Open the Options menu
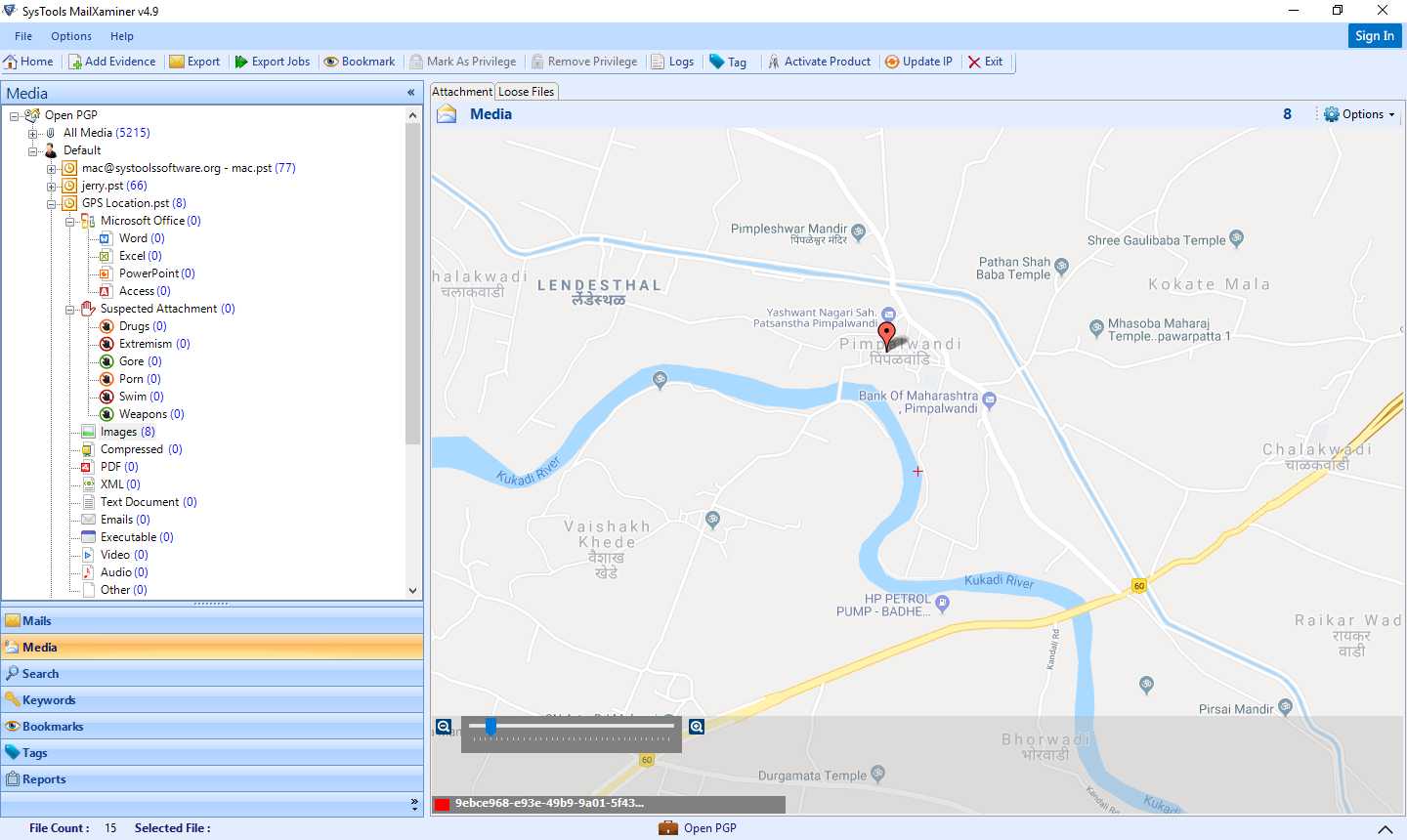This screenshot has height=840, width=1407. click(x=71, y=36)
